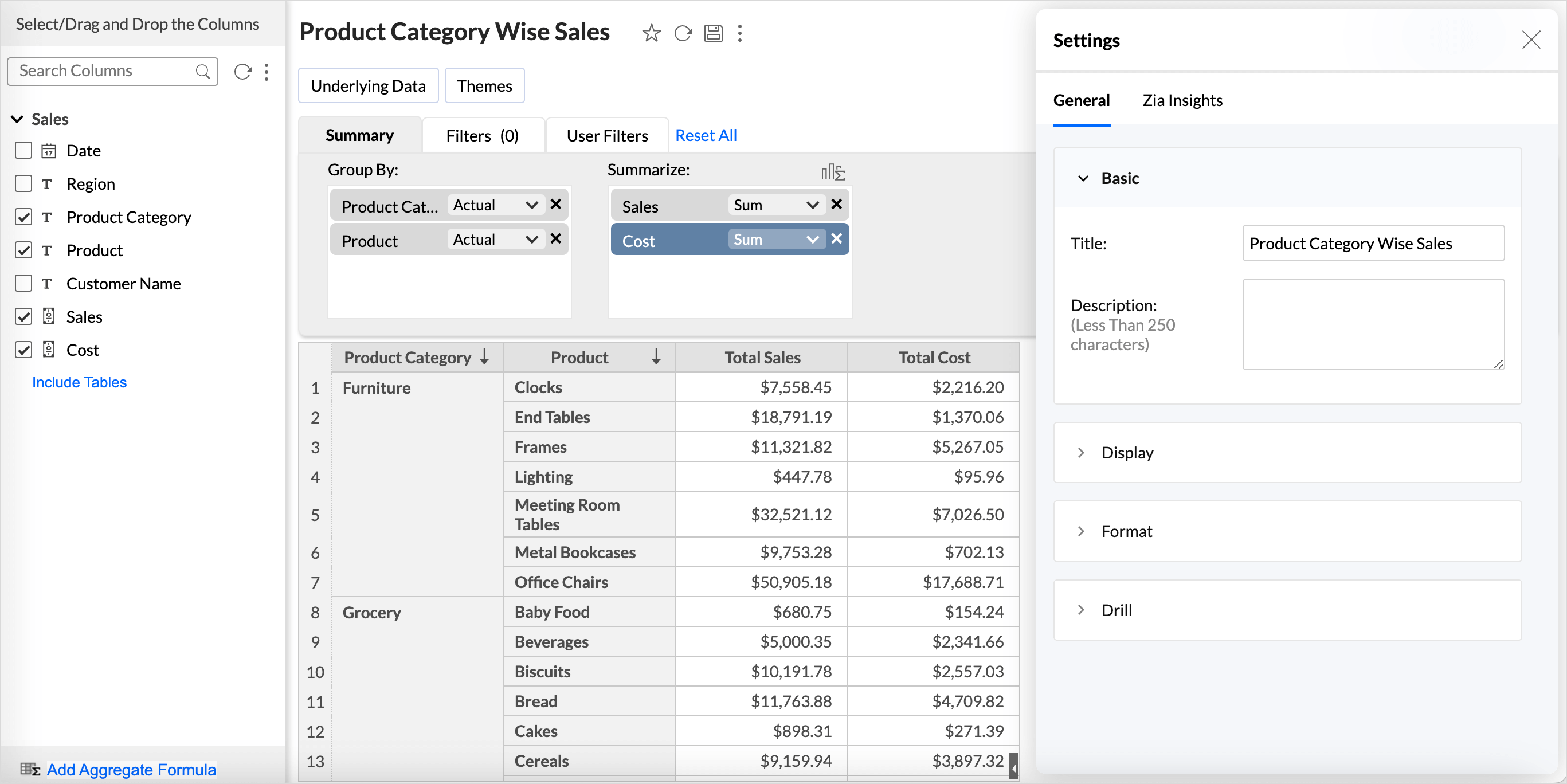Click the Add Aggregate Formula link
The width and height of the screenshot is (1567, 784).
click(131, 770)
